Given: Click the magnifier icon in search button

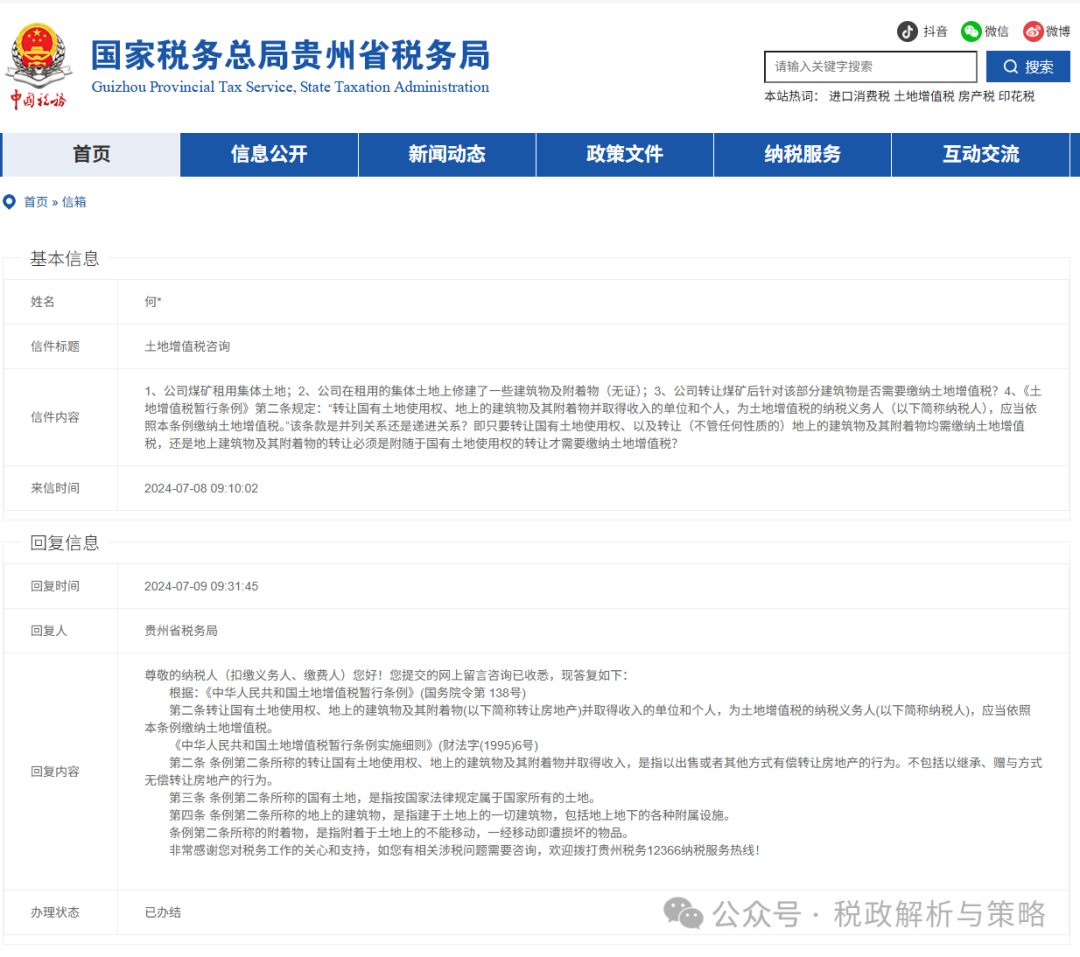Looking at the screenshot, I should [1011, 67].
